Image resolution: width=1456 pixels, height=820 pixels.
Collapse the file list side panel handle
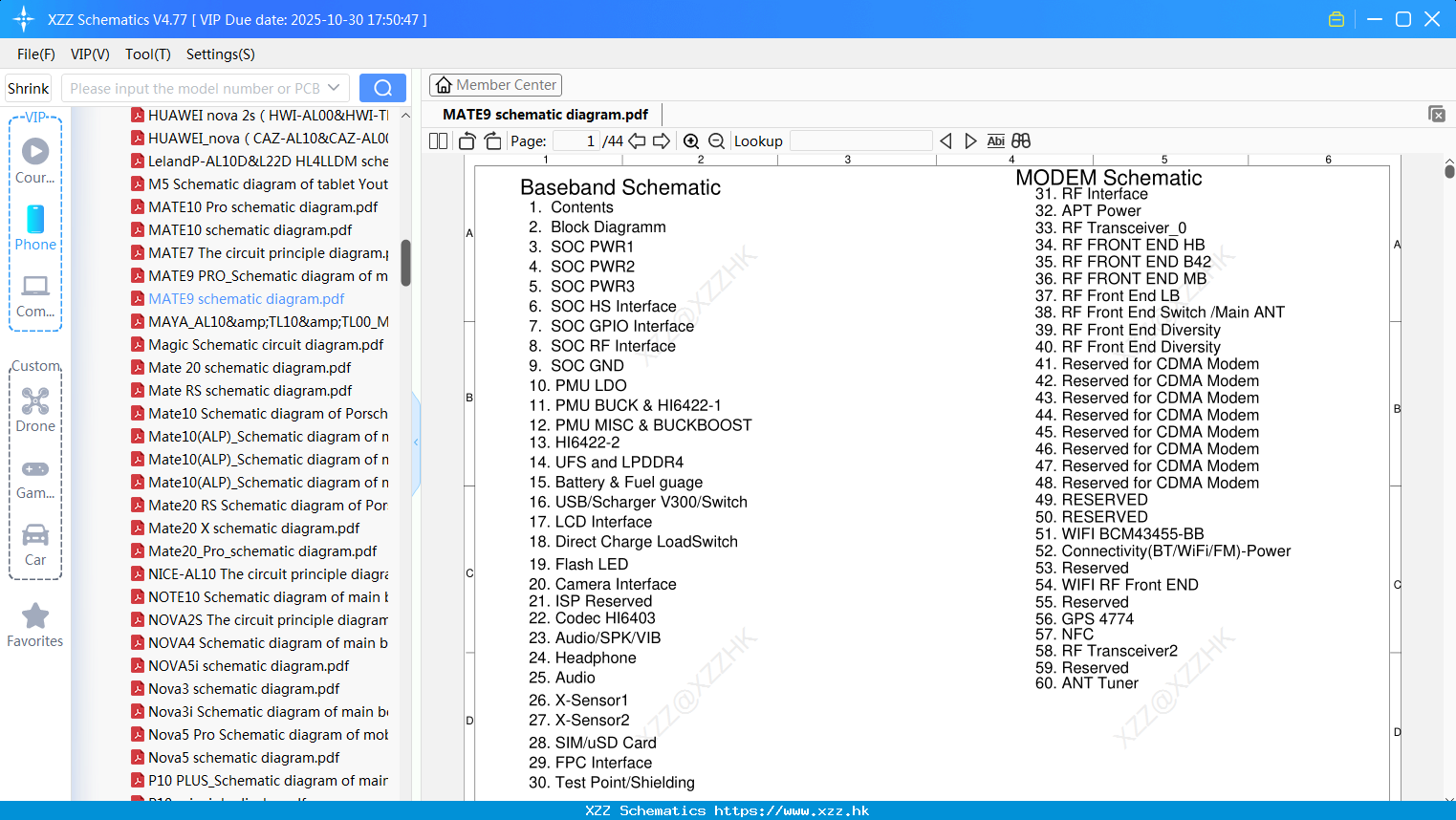[x=416, y=442]
